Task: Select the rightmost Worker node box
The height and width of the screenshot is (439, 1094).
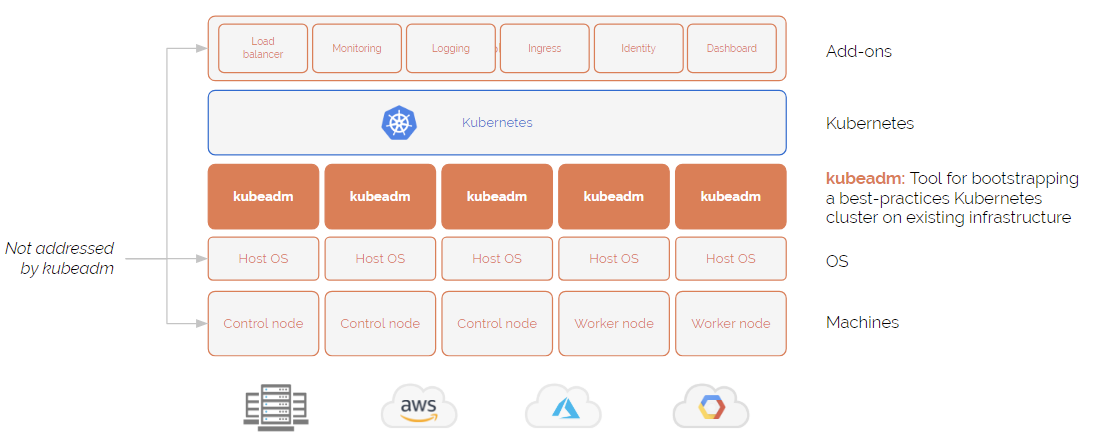Action: [731, 323]
